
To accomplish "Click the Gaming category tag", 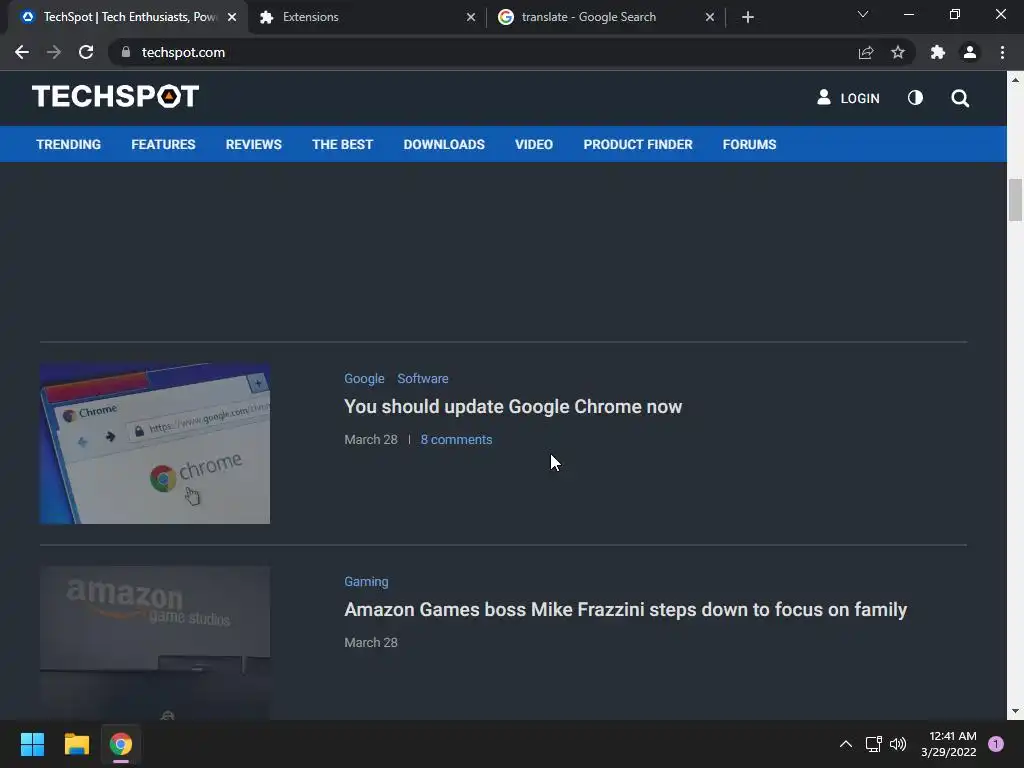I will [x=366, y=581].
